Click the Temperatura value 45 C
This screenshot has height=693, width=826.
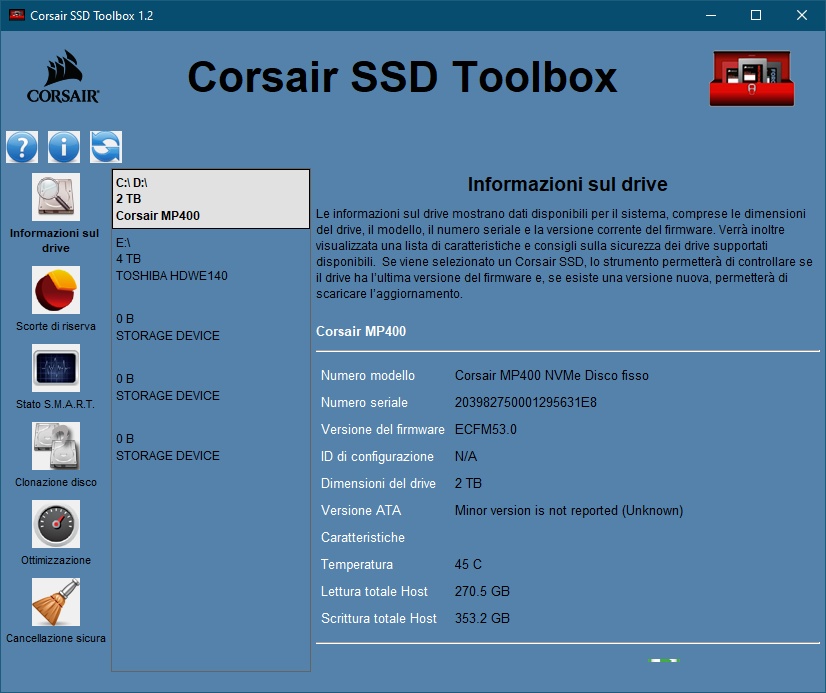tap(468, 565)
